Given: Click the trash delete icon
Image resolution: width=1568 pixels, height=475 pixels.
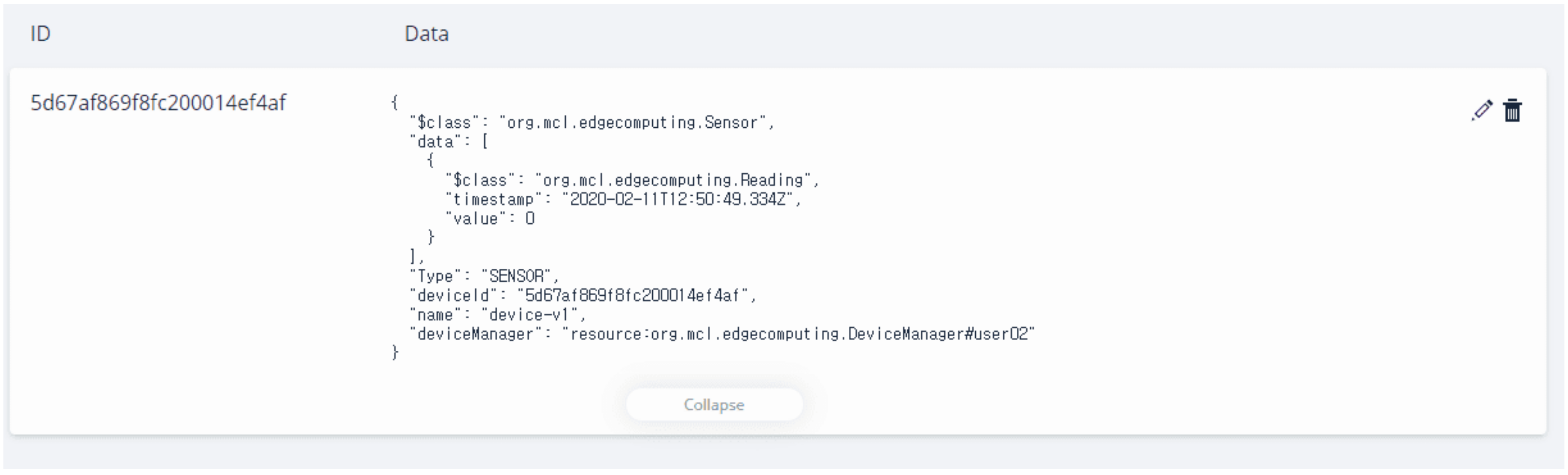Looking at the screenshot, I should pyautogui.click(x=1513, y=110).
